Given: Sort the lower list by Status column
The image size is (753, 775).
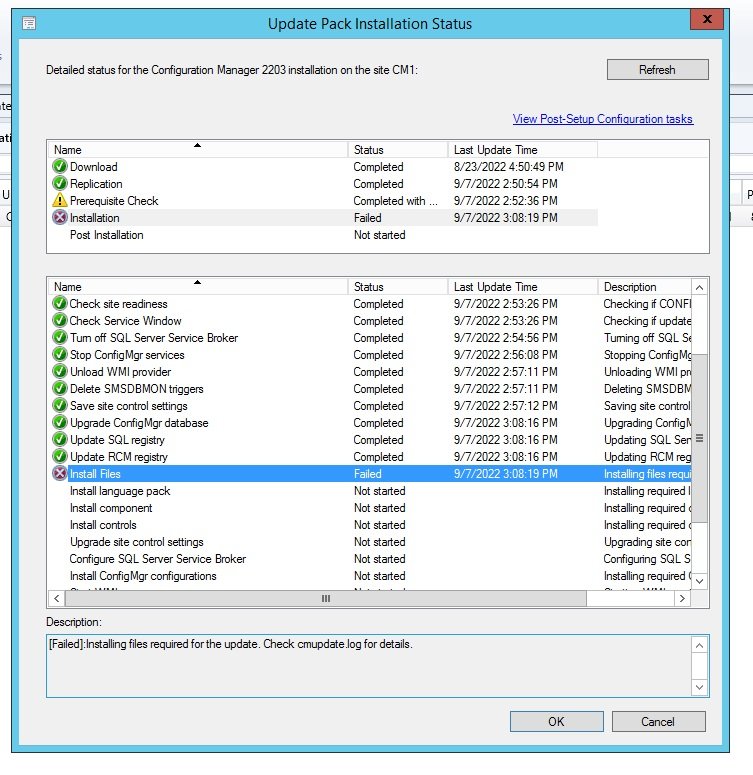Looking at the screenshot, I should pyautogui.click(x=398, y=287).
